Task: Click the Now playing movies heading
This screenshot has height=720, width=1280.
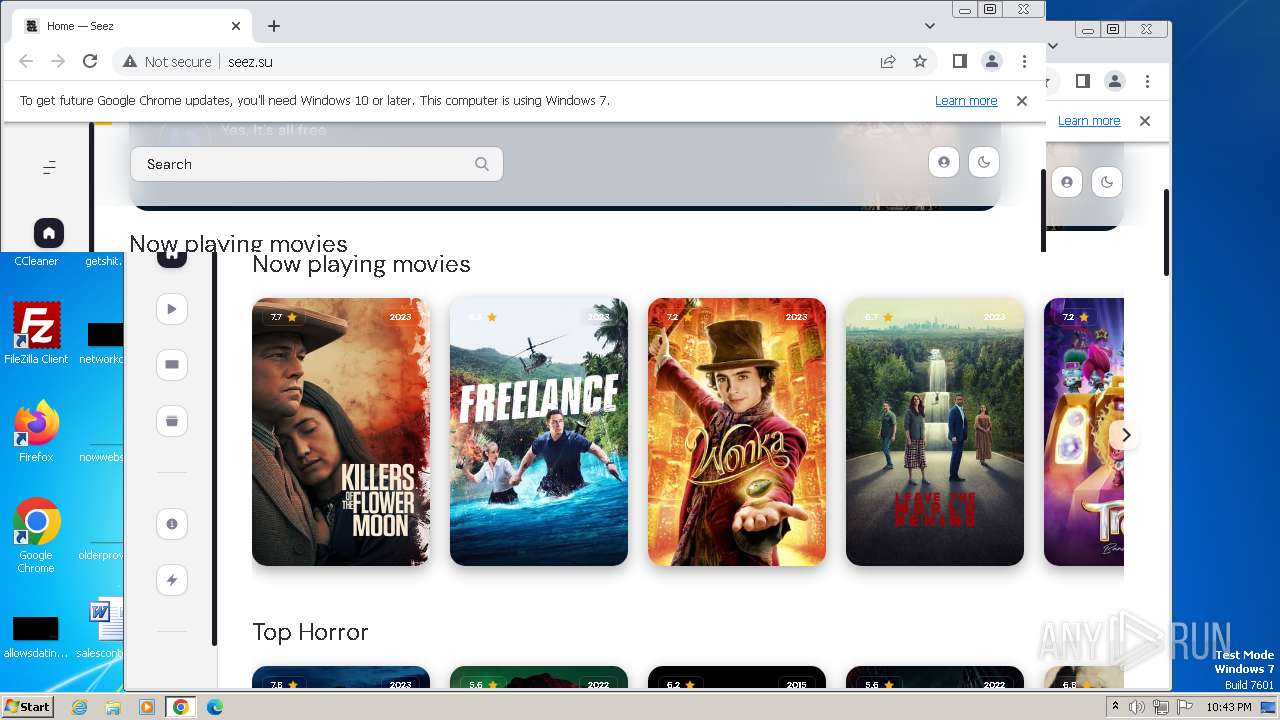Action: pyautogui.click(x=361, y=264)
